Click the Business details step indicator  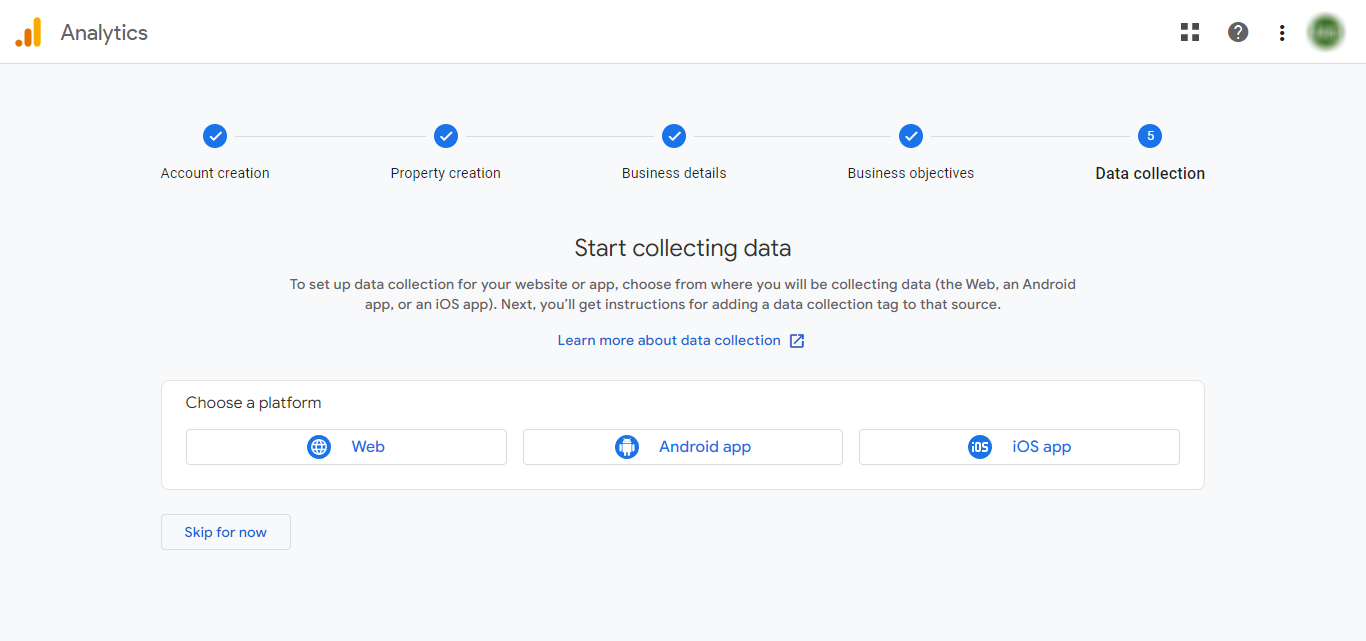point(674,136)
